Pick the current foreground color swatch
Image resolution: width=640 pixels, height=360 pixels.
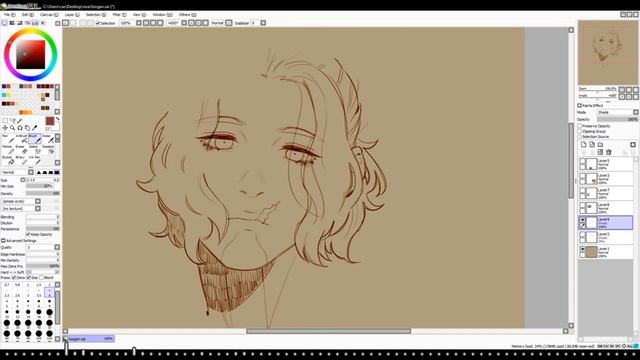tap(50, 121)
